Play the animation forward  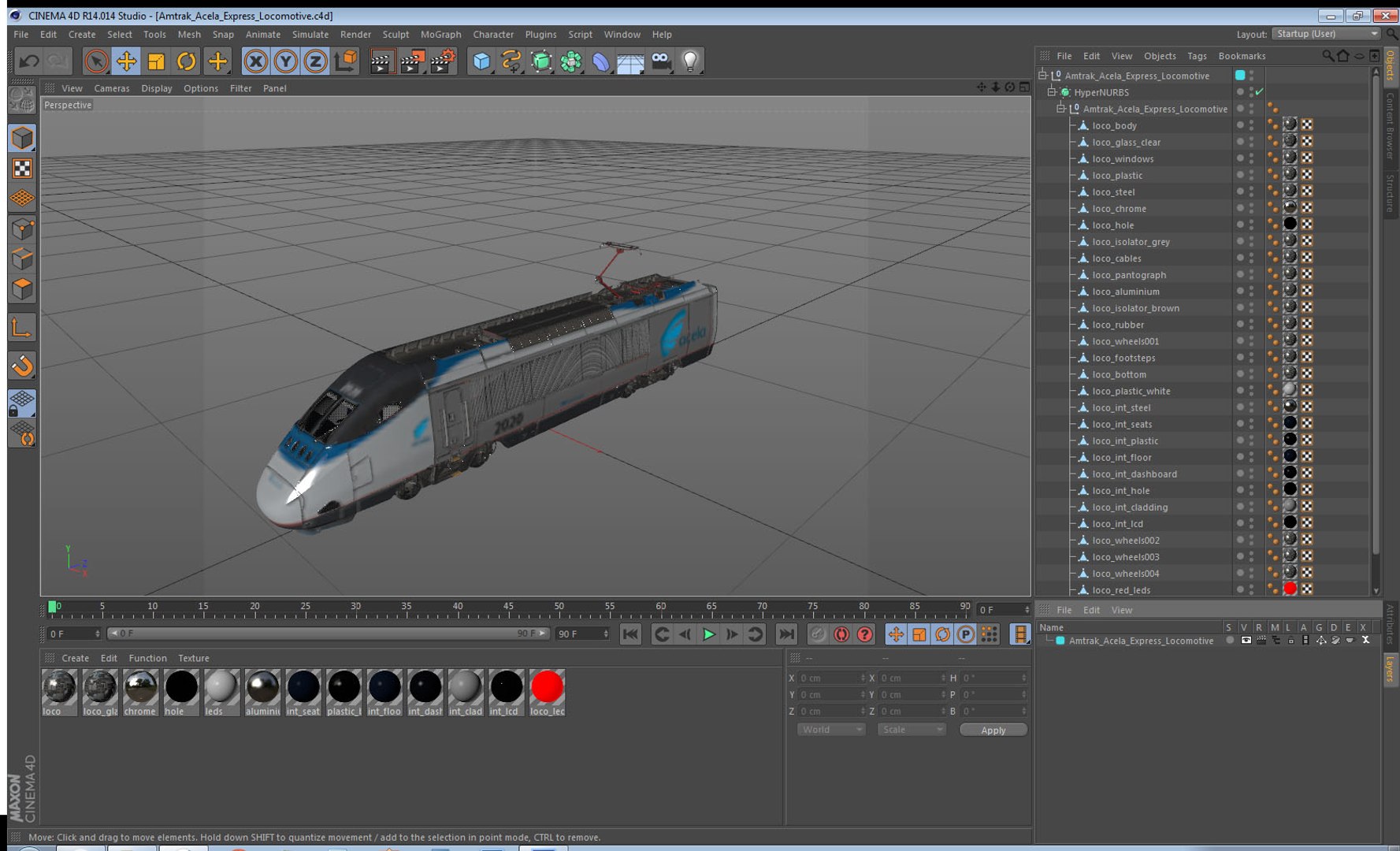pyautogui.click(x=708, y=634)
